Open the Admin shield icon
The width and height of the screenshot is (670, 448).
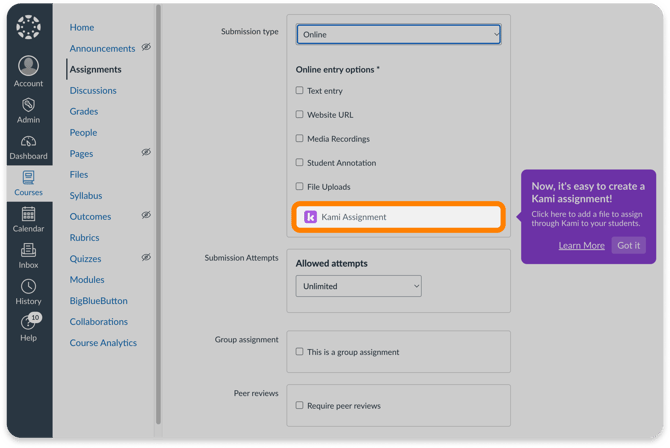28,105
